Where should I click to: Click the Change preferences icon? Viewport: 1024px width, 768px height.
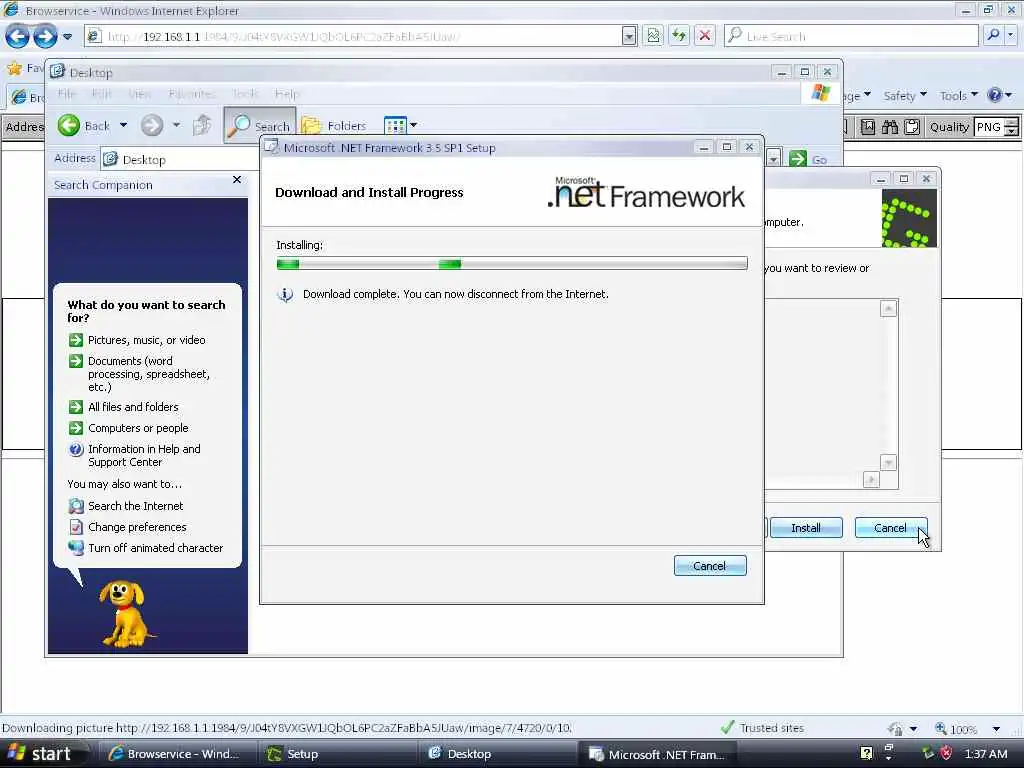point(76,527)
